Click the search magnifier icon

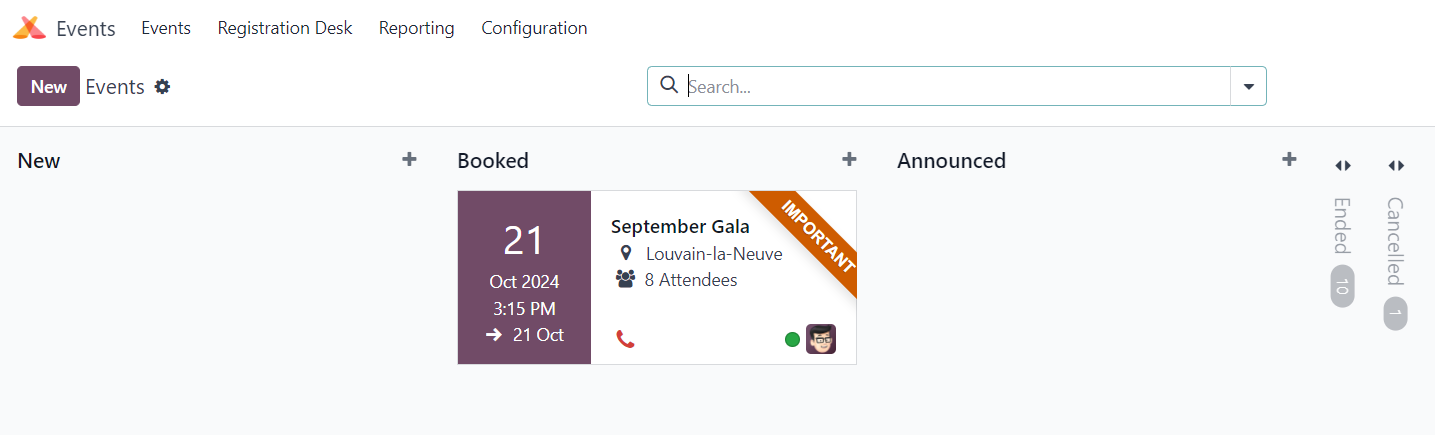[670, 86]
